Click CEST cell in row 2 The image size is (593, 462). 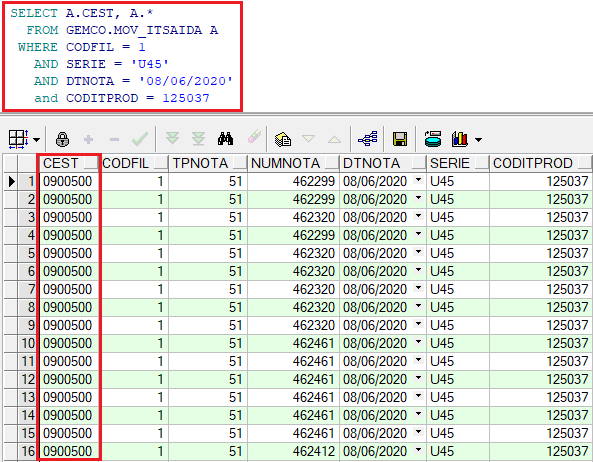pos(69,200)
